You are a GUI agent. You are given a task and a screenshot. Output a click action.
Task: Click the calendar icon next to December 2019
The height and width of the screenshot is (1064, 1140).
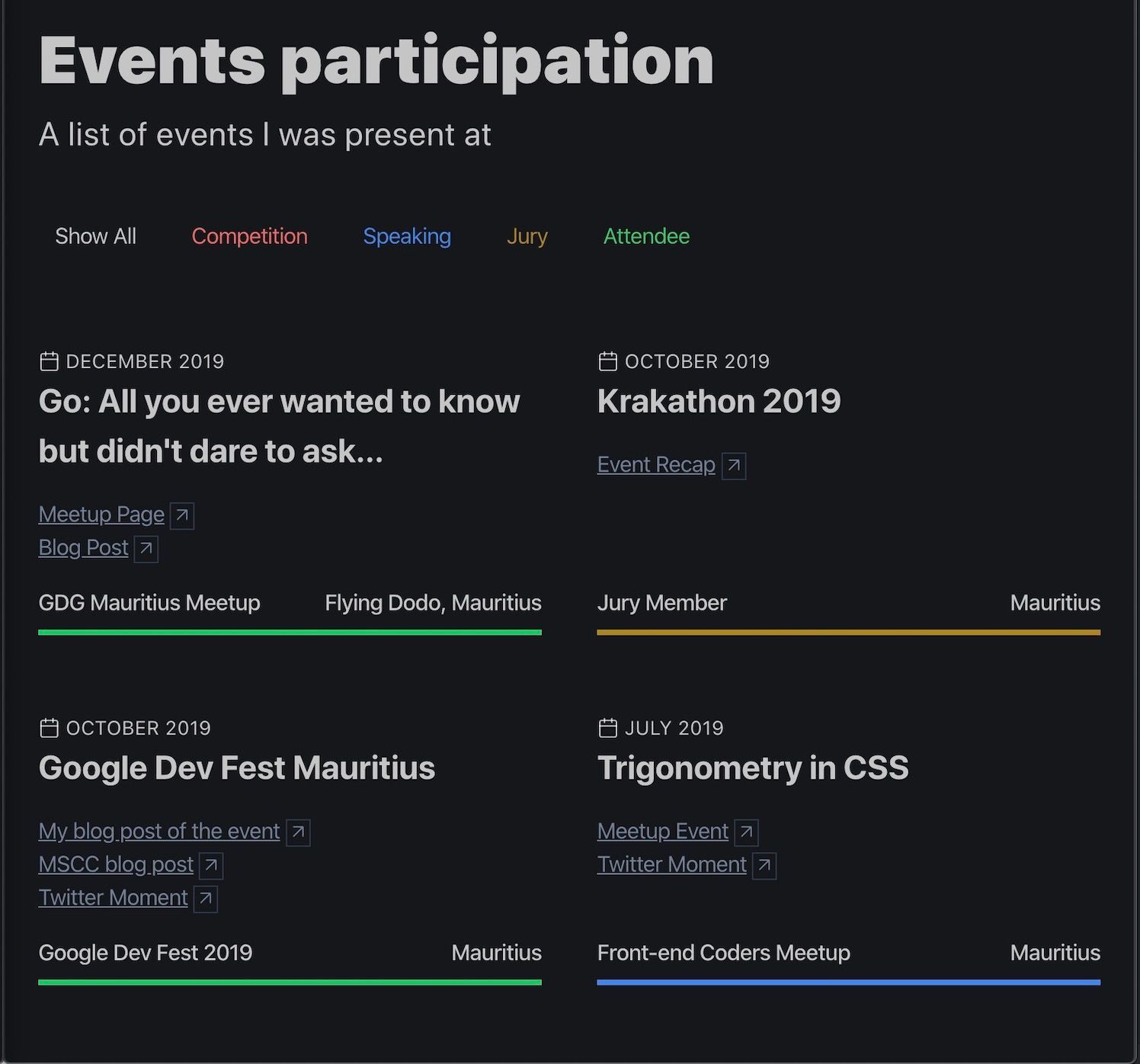click(49, 361)
